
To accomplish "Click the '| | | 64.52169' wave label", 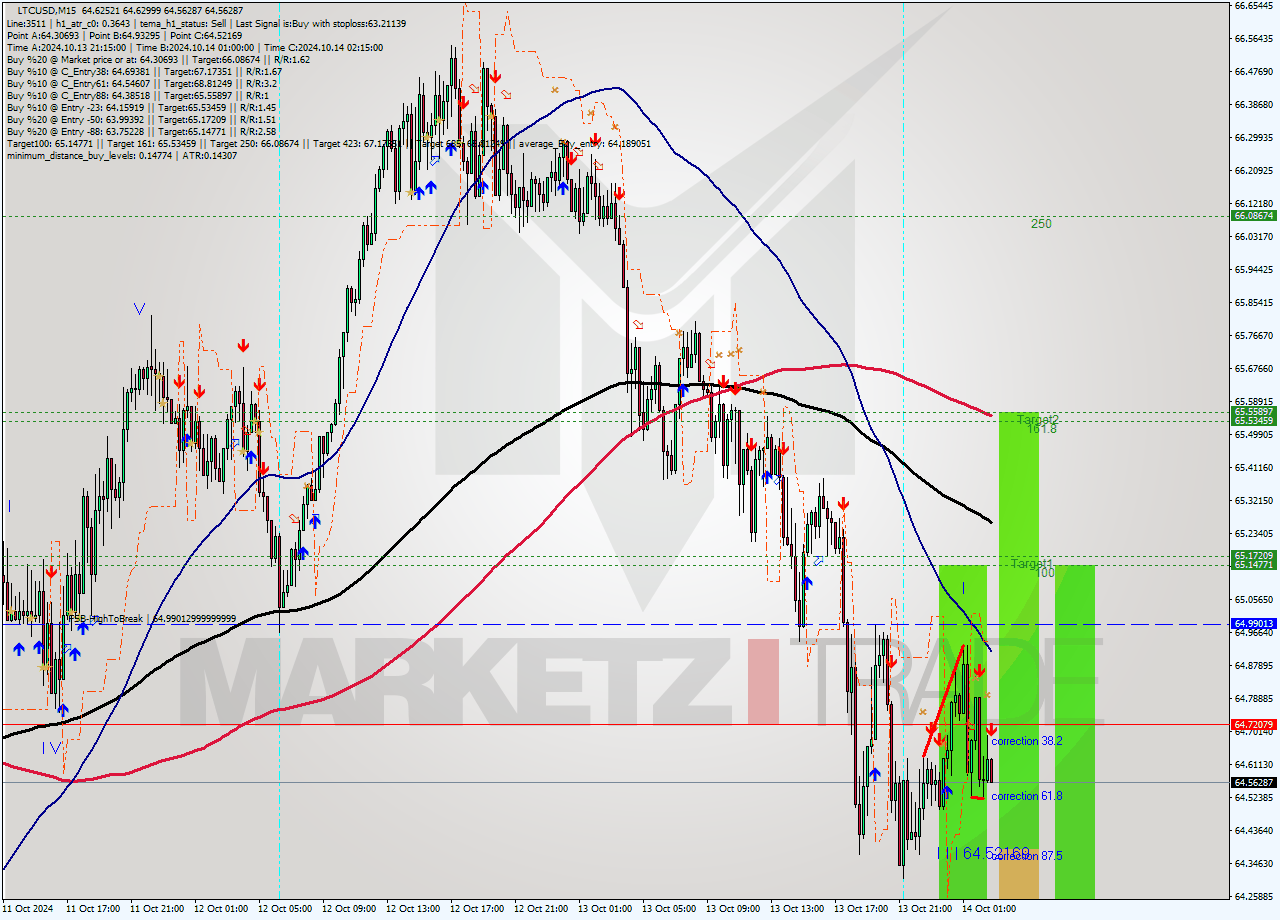I will pyautogui.click(x=983, y=853).
